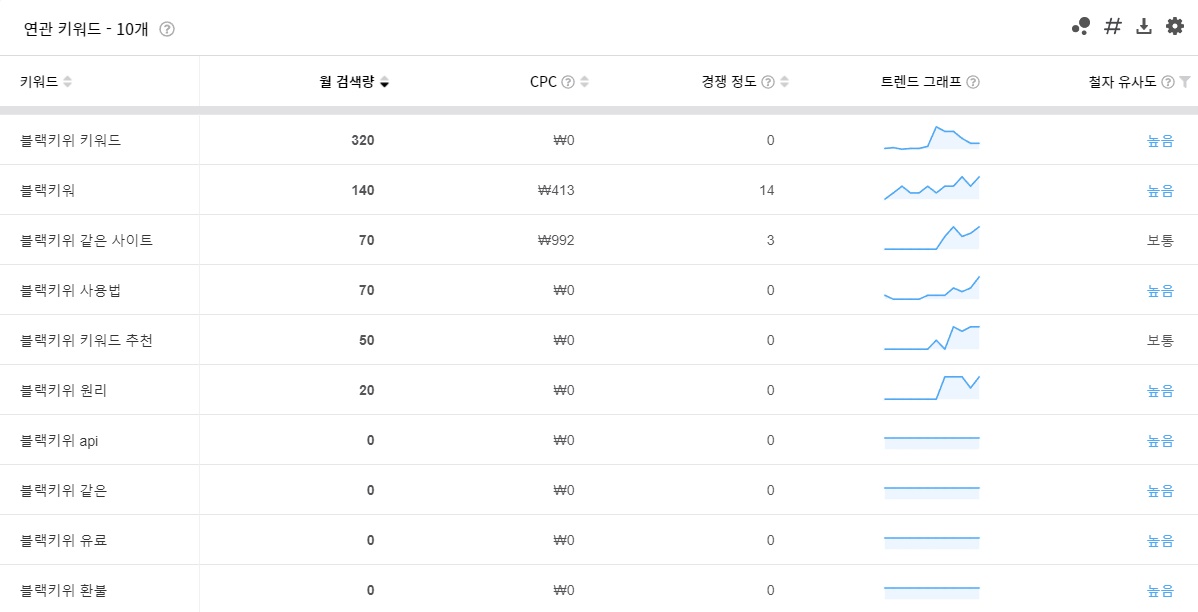Click help icon next to CPC header
Viewport: 1198px width, 612px height.
pyautogui.click(x=568, y=82)
